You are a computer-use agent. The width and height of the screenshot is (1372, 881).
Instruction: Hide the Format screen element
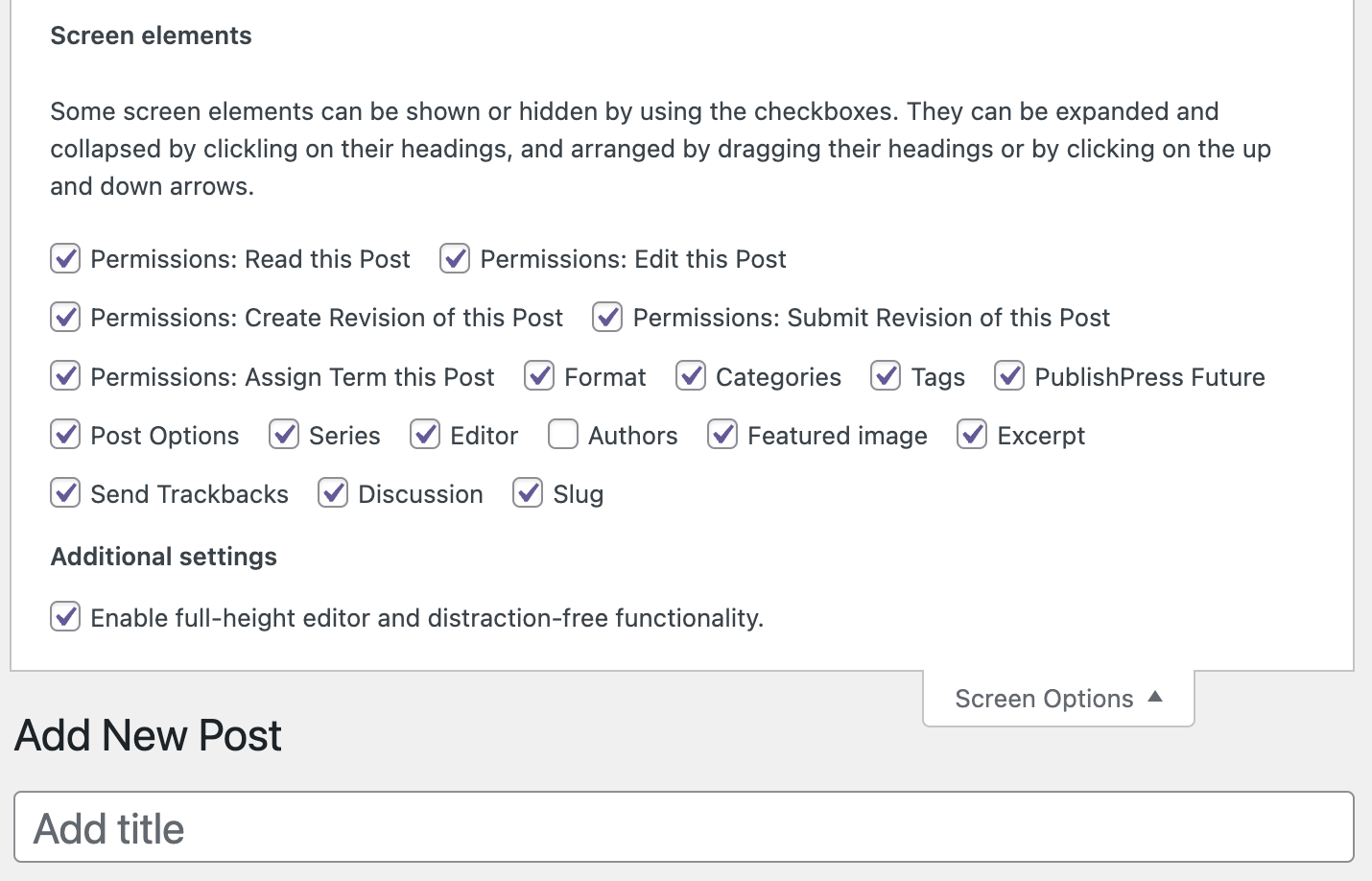click(x=539, y=377)
